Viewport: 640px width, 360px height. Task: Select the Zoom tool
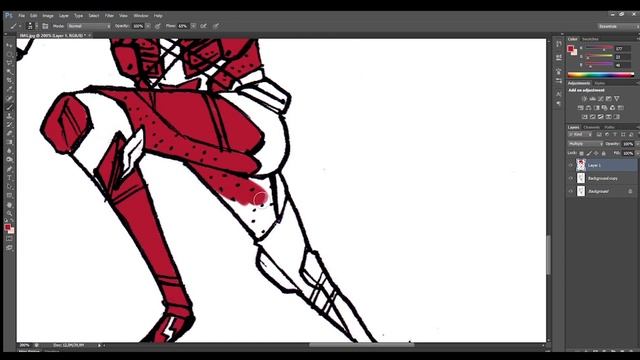coord(9,213)
